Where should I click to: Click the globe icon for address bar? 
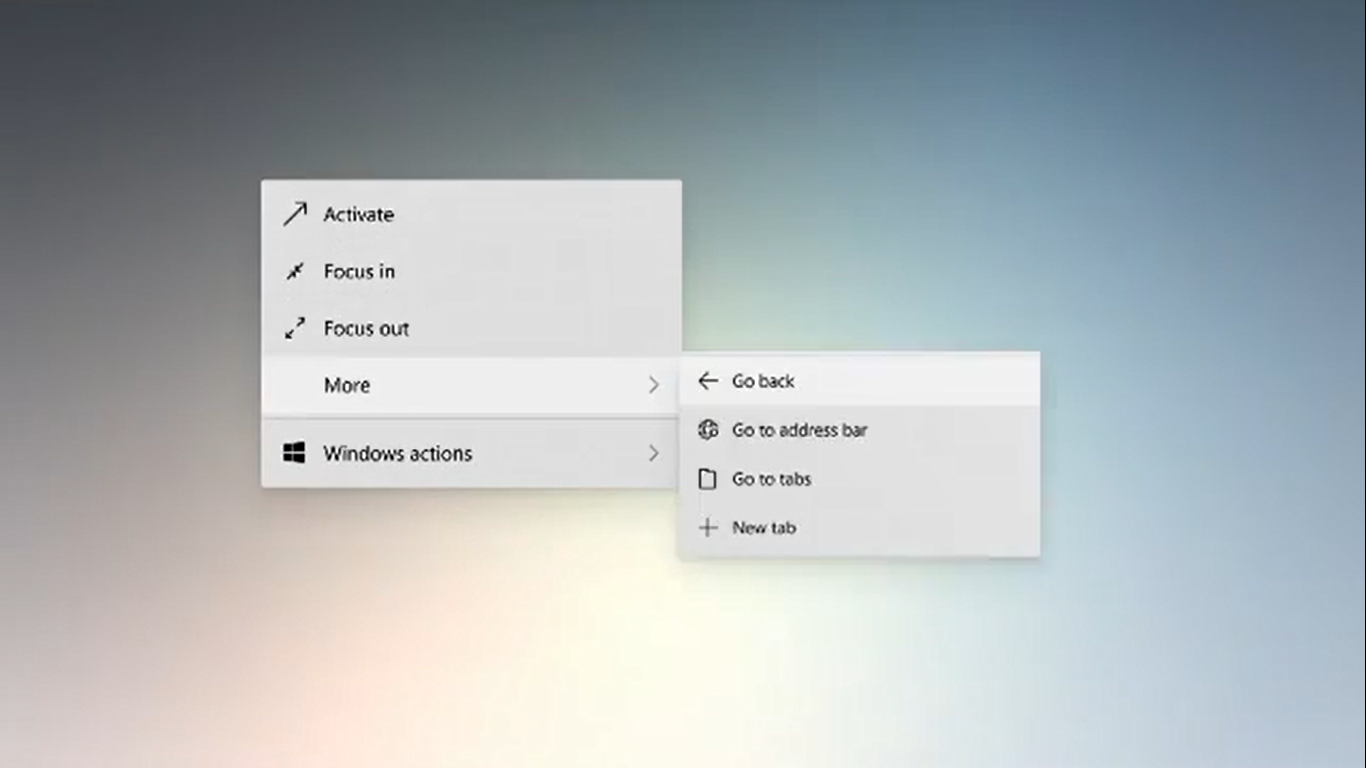coord(708,429)
